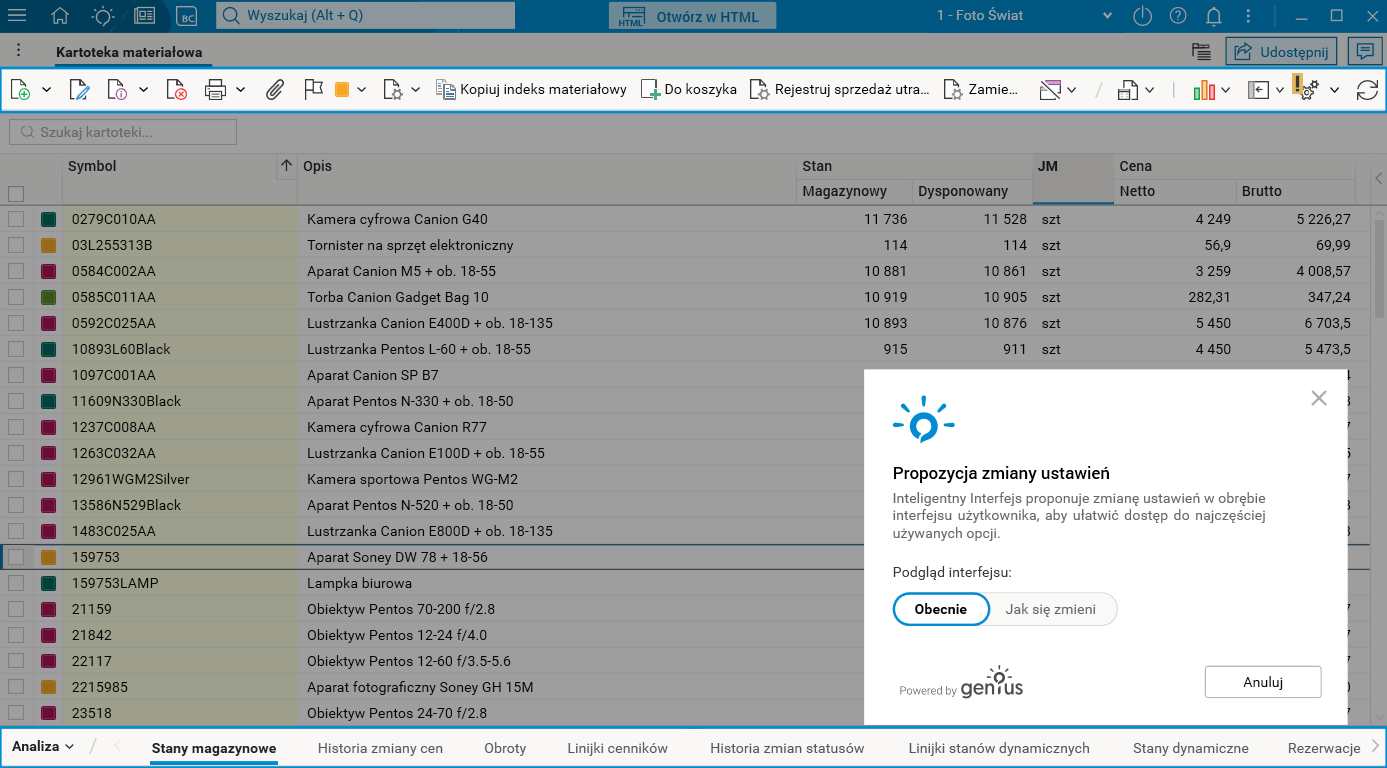The width and height of the screenshot is (1387, 768).
Task: Click the delete document icon
Action: pyautogui.click(x=177, y=90)
